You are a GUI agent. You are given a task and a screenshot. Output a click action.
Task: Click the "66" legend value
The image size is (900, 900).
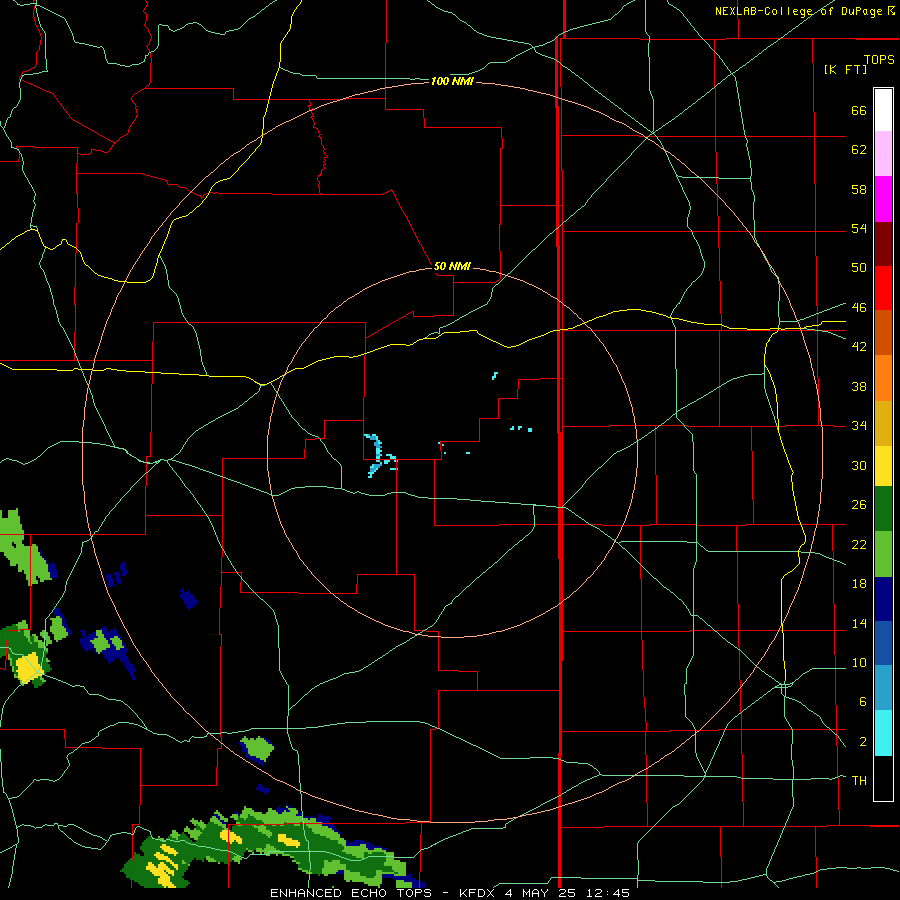pos(859,111)
